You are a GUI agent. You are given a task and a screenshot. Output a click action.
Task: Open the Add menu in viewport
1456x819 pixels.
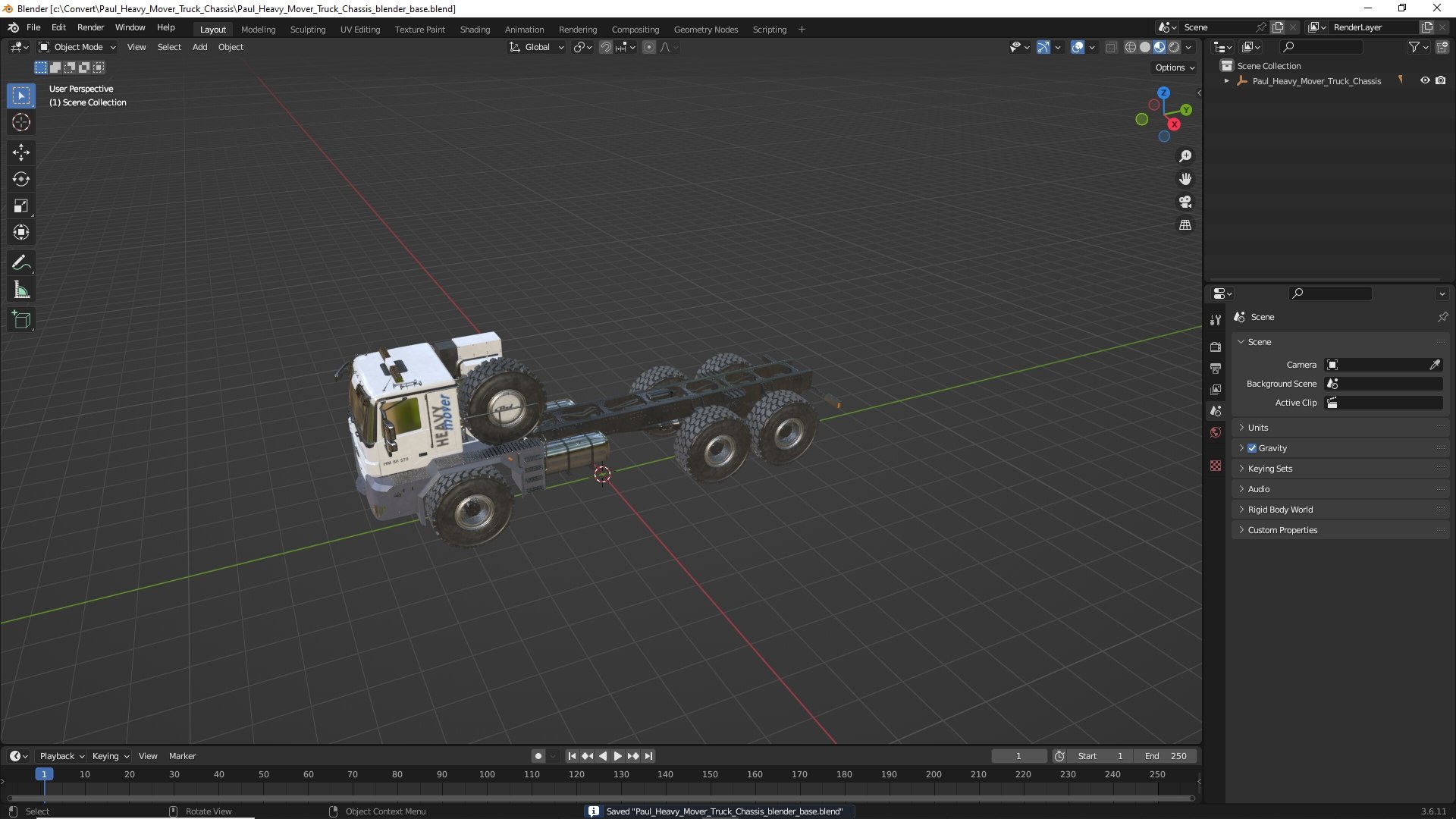pos(199,47)
